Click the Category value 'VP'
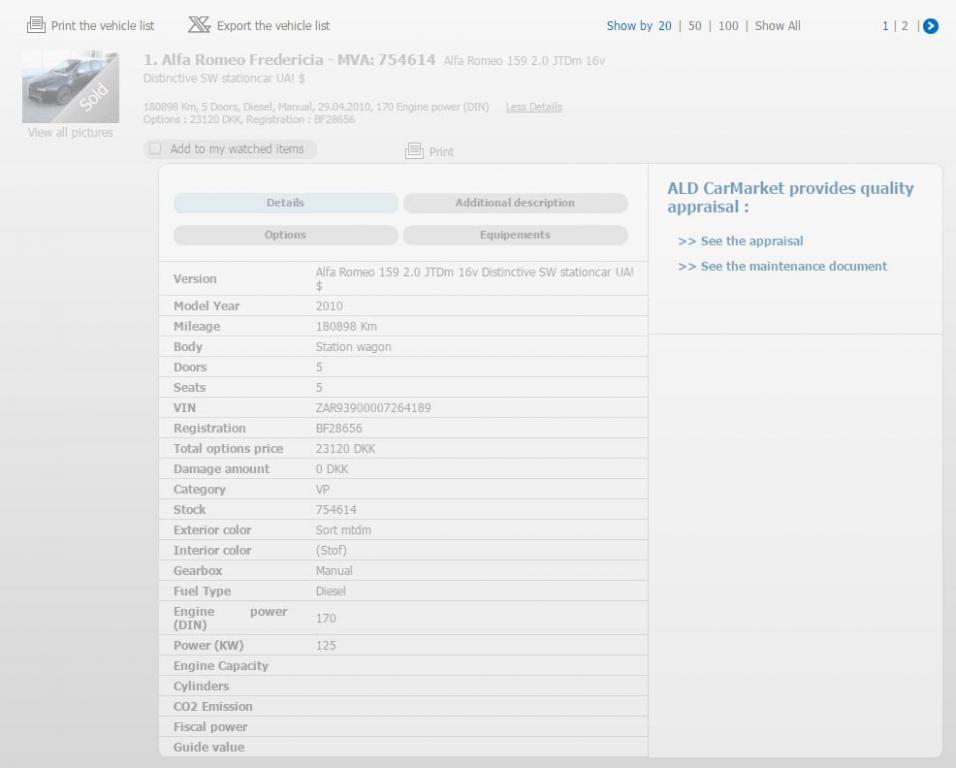Viewport: 956px width, 768px height. (323, 489)
